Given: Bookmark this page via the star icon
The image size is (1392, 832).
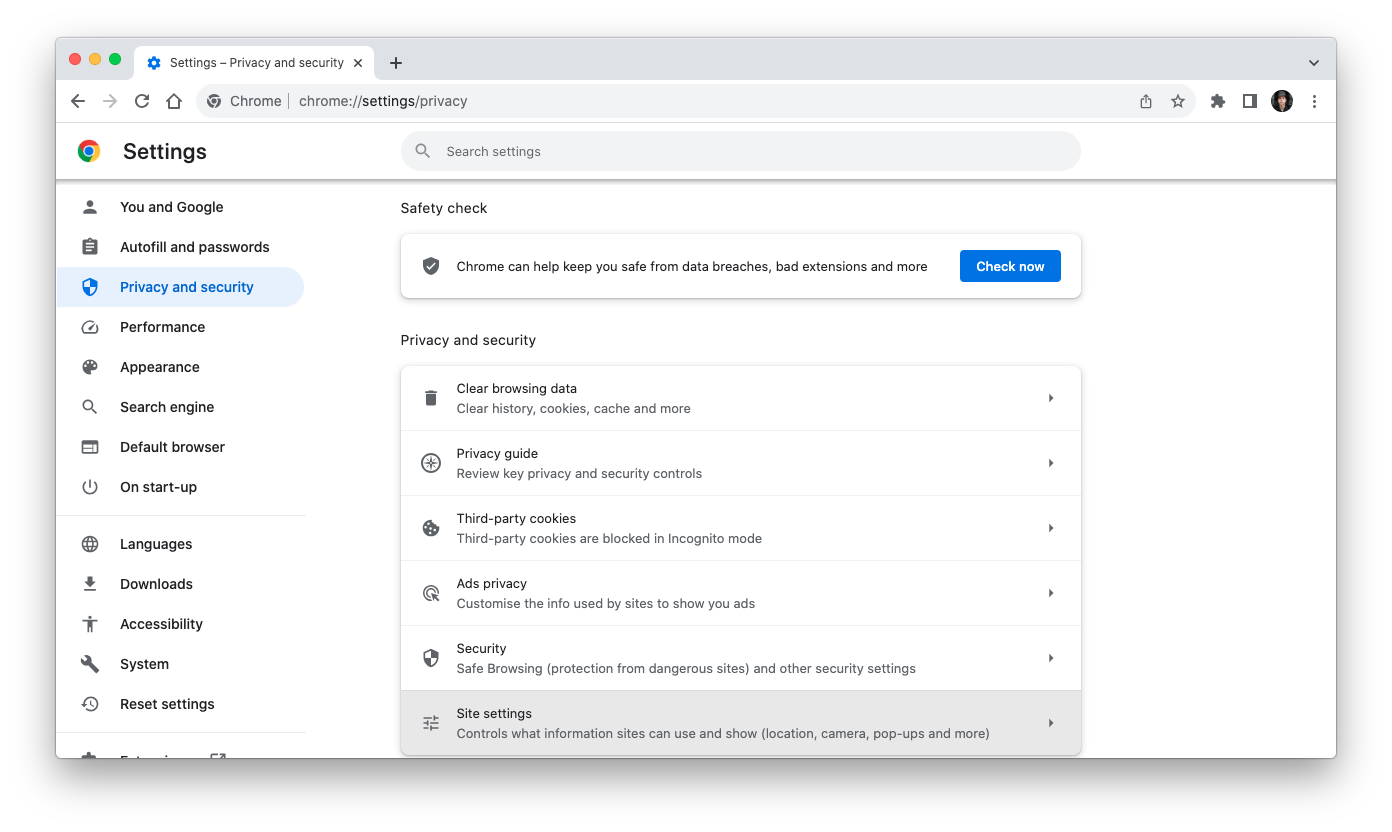Looking at the screenshot, I should tap(1177, 100).
